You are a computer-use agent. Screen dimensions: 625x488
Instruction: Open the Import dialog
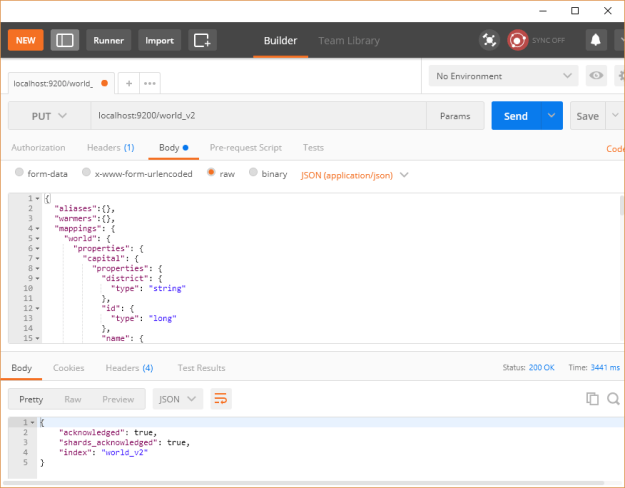[159, 40]
